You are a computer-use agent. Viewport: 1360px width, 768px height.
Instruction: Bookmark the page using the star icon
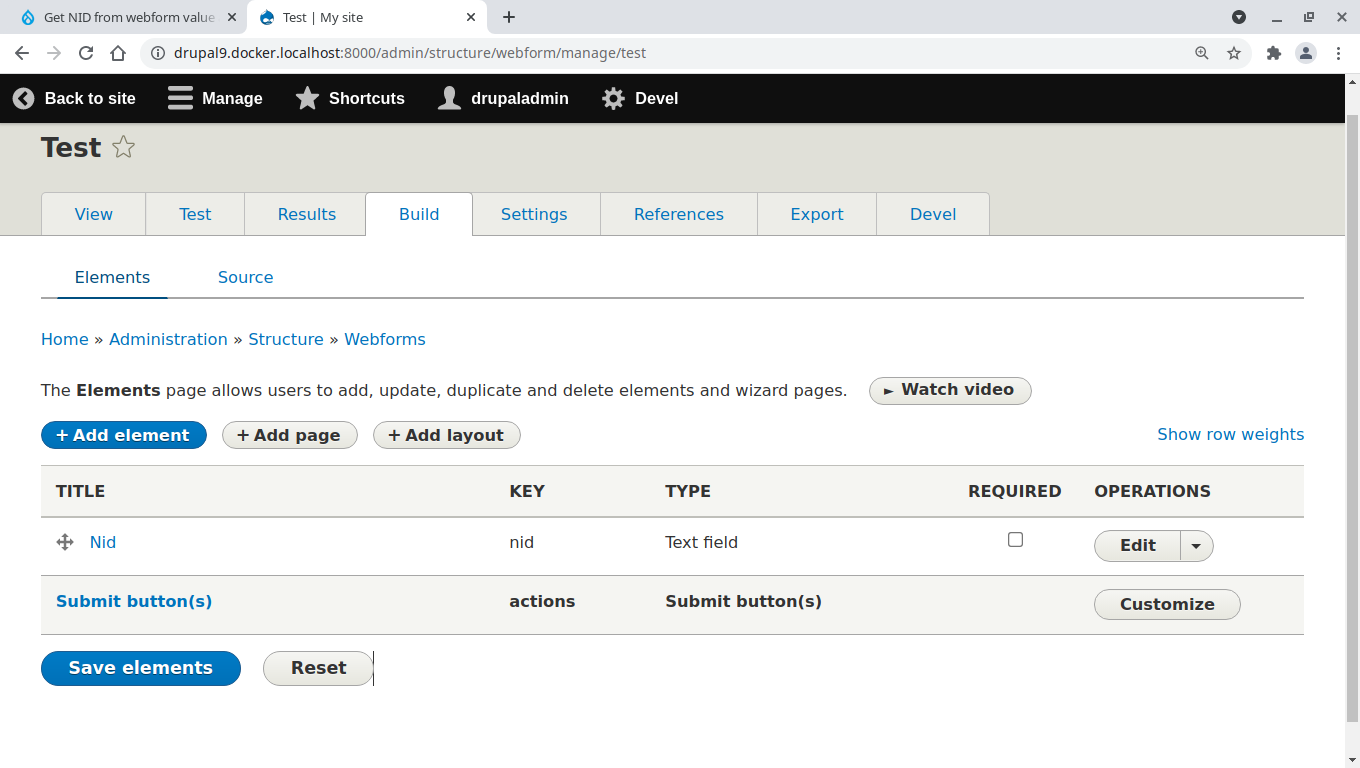(x=1235, y=53)
